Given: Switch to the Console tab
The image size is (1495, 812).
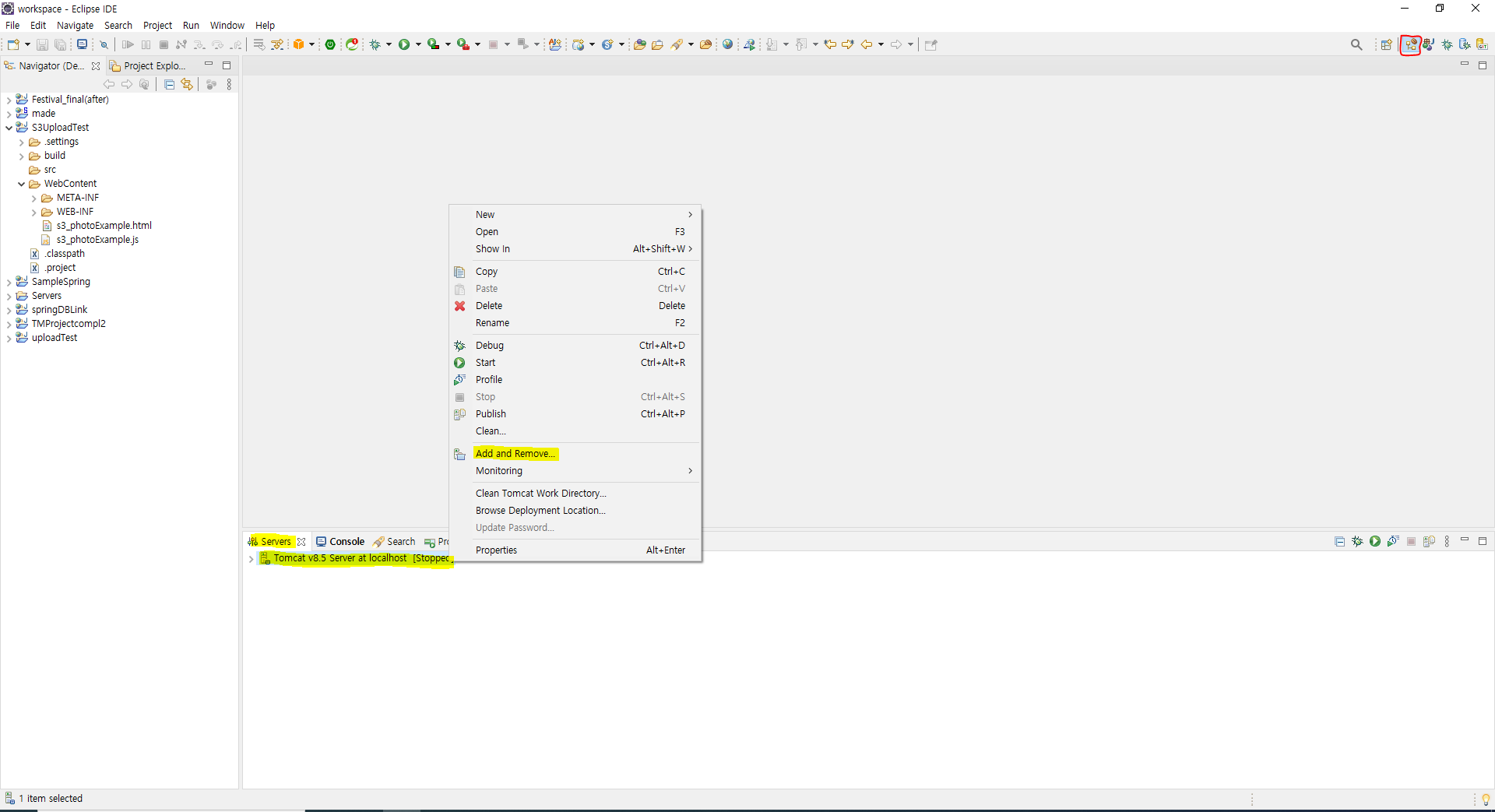Looking at the screenshot, I should pyautogui.click(x=340, y=541).
